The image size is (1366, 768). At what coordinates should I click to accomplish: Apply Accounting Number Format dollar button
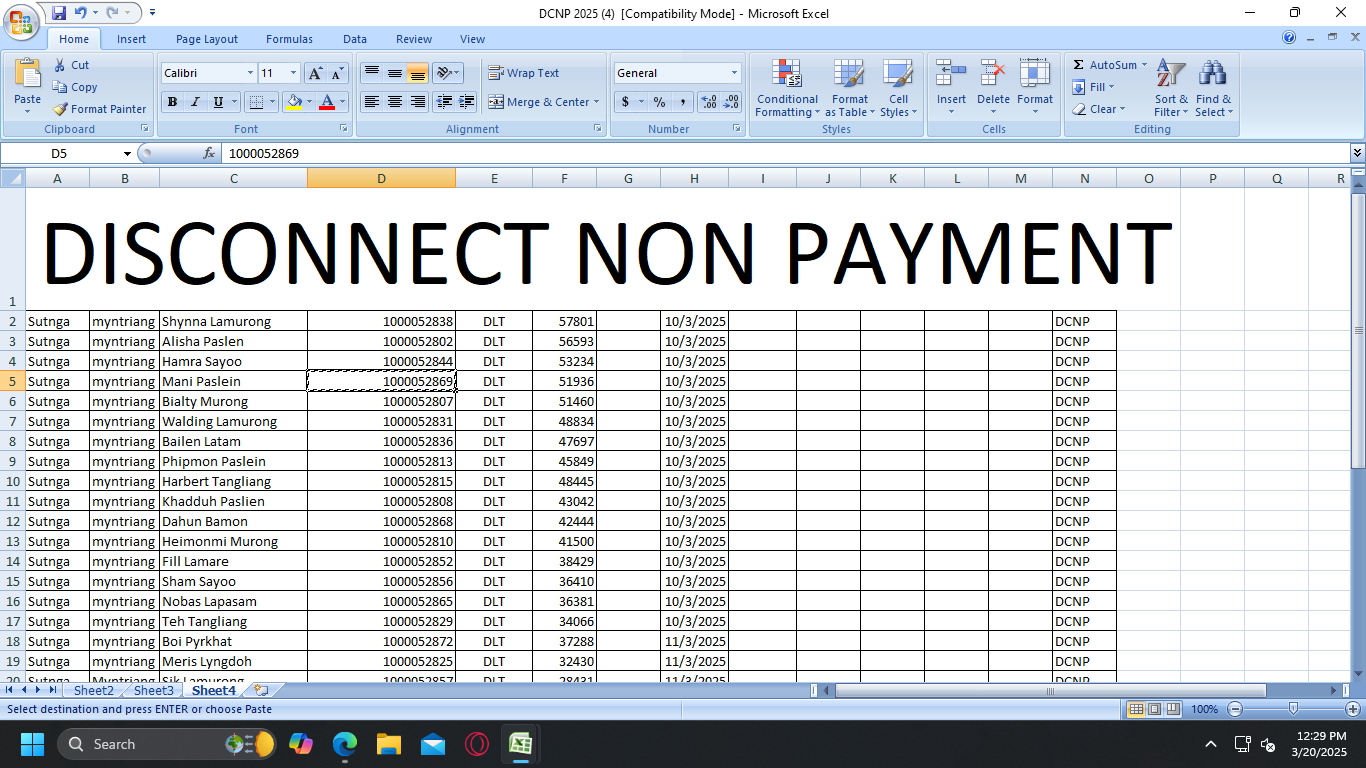point(626,102)
